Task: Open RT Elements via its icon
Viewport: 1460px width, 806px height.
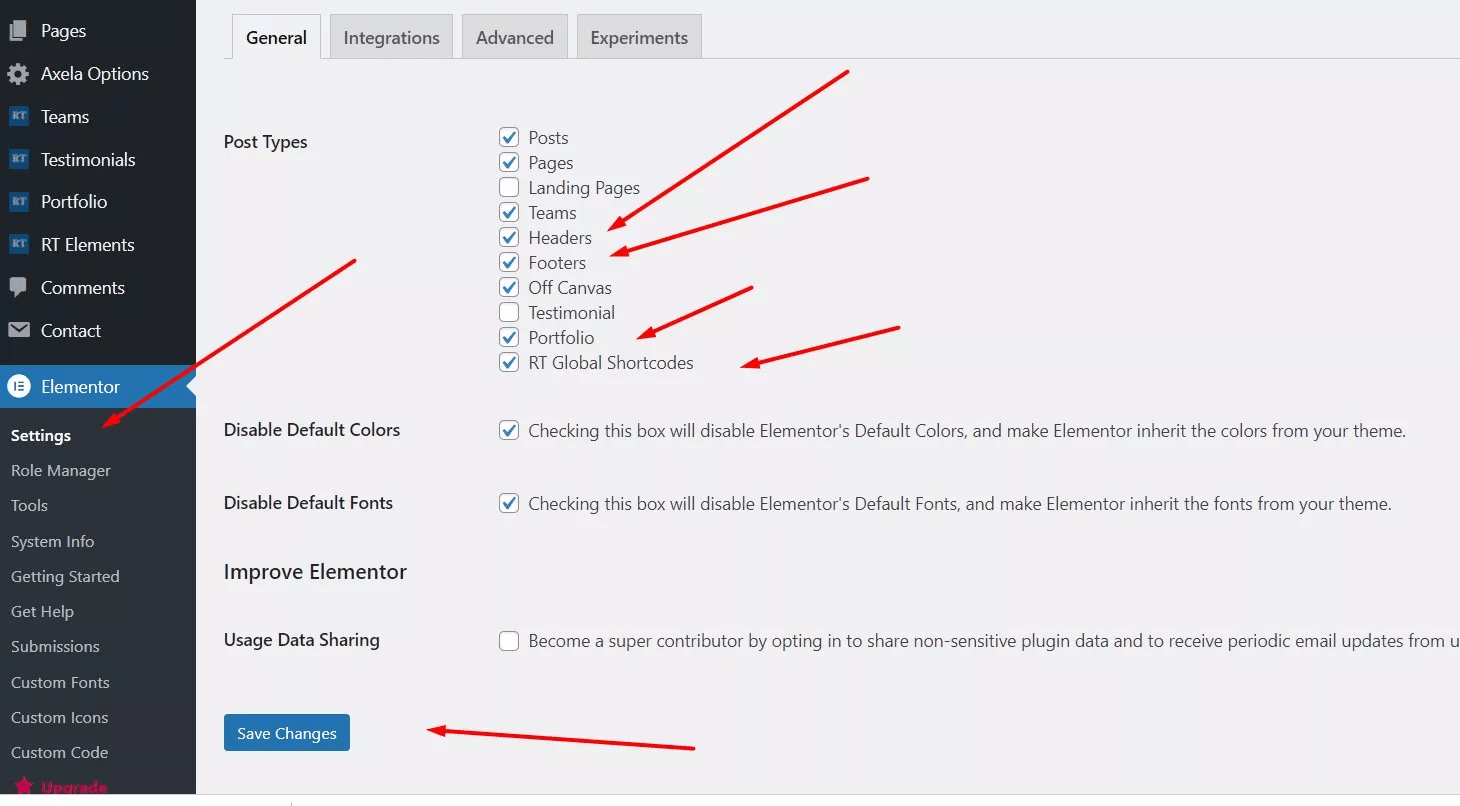Action: pyautogui.click(x=20, y=244)
